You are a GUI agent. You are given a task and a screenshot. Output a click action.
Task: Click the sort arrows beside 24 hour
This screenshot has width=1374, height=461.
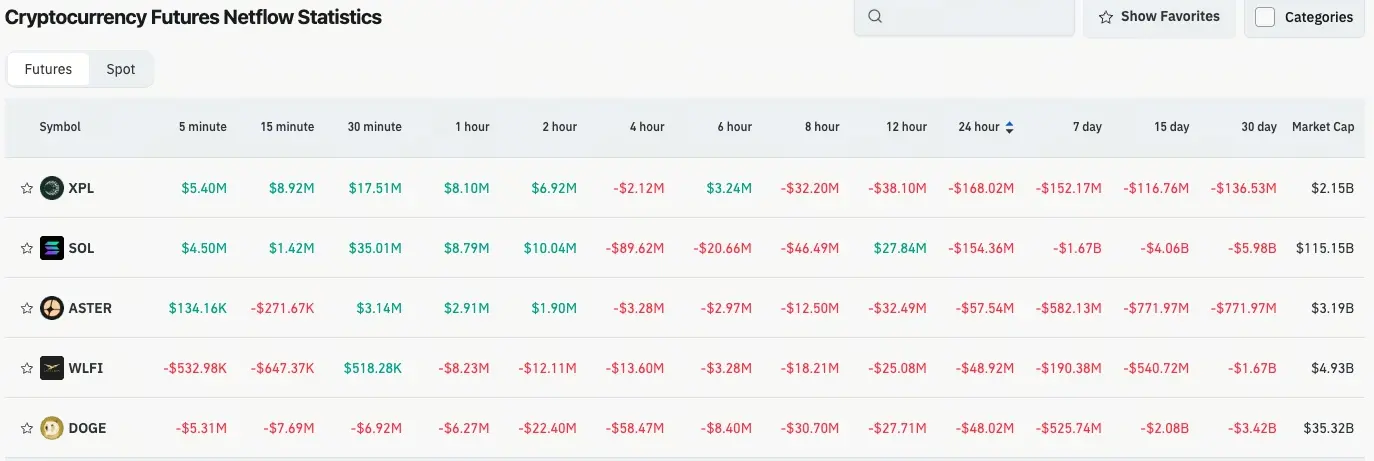(1009, 127)
